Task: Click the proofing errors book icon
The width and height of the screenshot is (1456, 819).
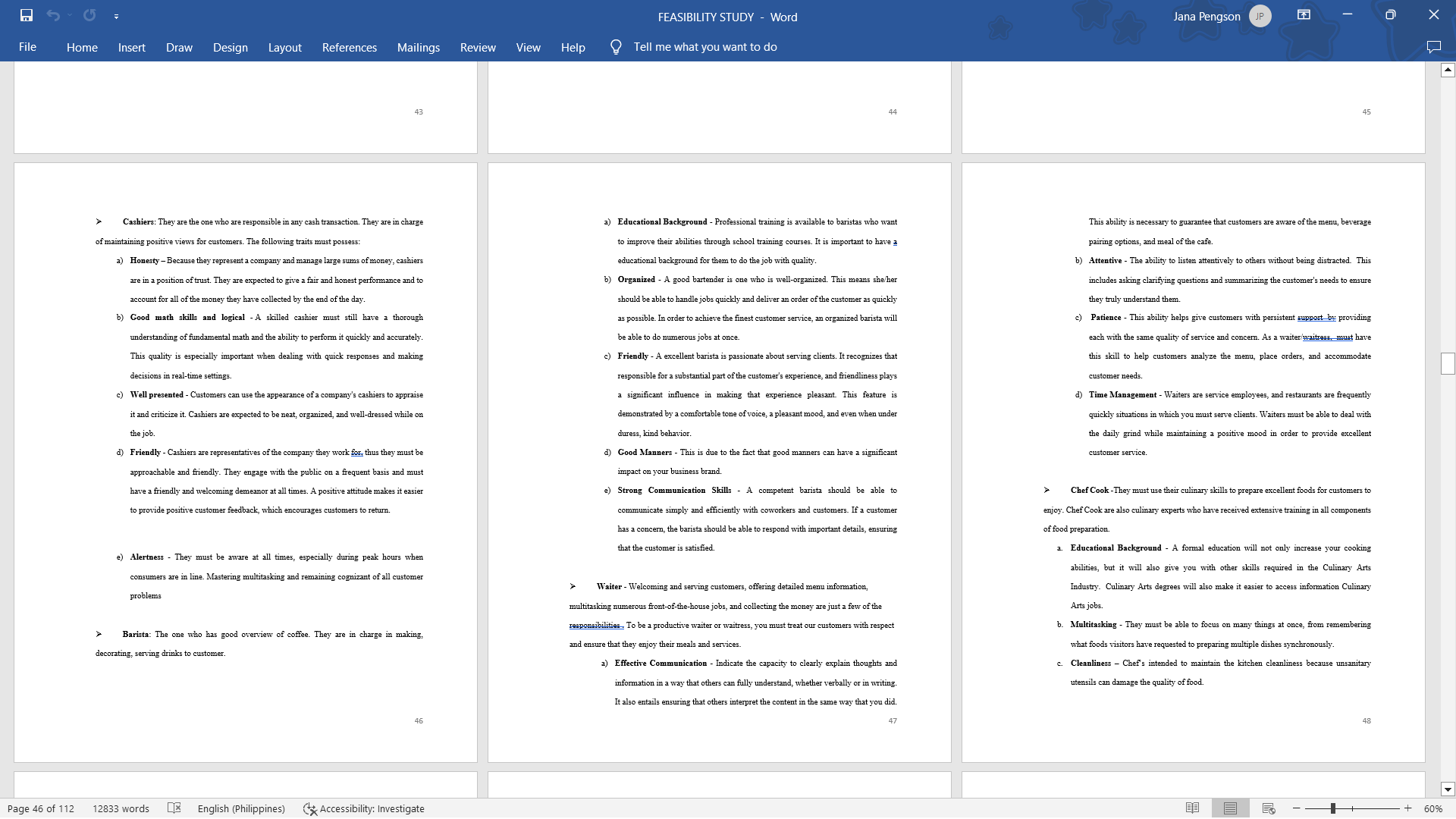Action: (x=174, y=808)
